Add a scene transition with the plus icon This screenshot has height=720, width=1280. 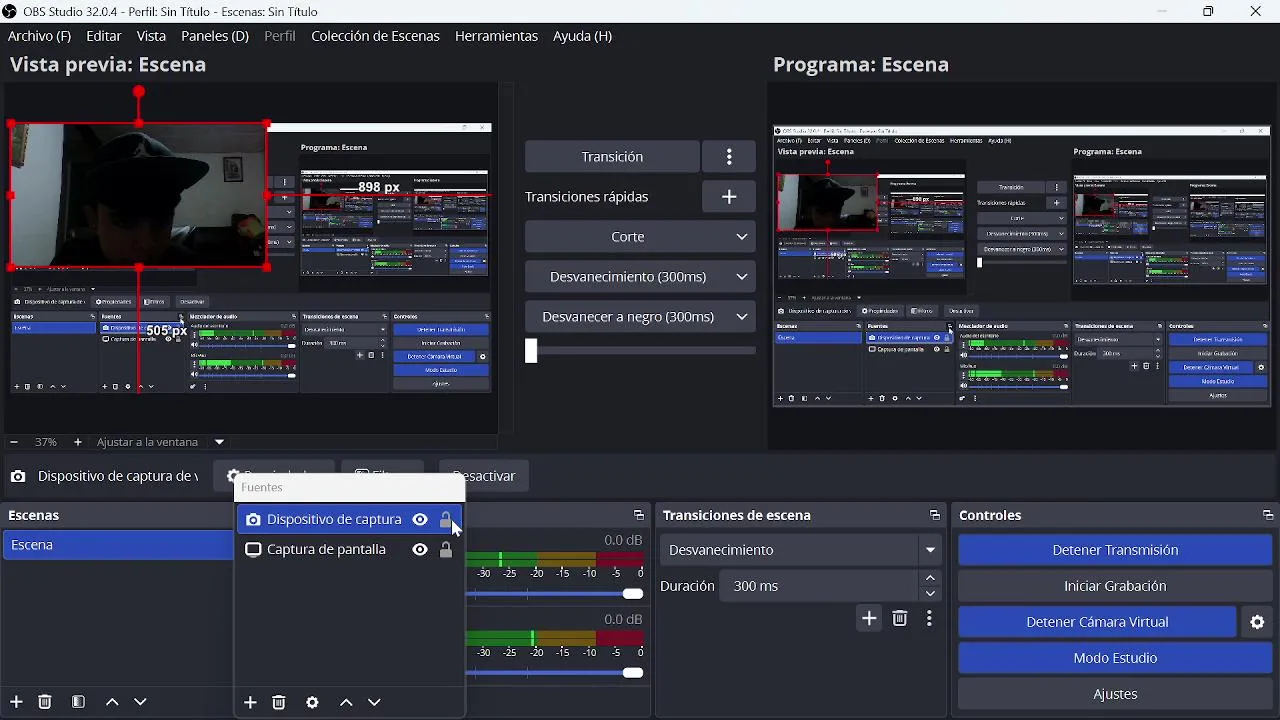(x=869, y=619)
